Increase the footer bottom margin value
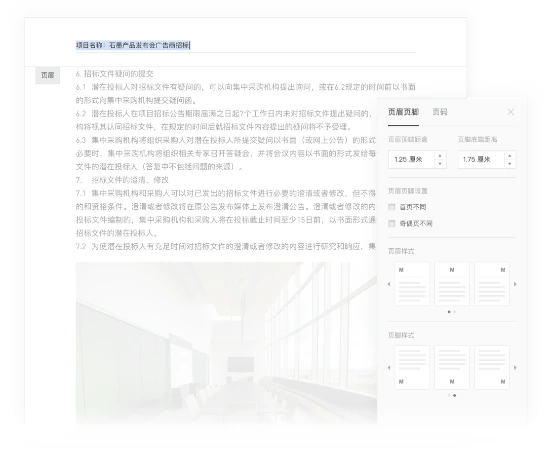 510,156
